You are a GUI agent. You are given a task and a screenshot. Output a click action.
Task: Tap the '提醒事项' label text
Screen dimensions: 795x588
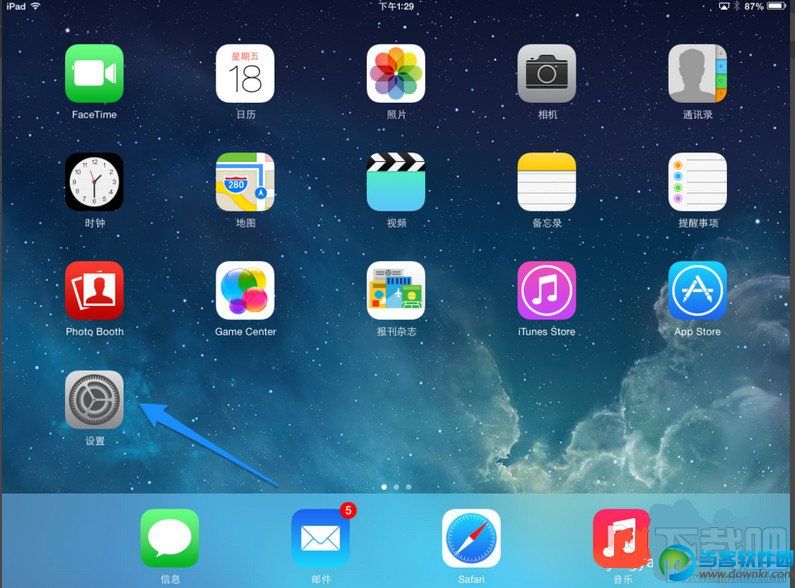point(698,223)
